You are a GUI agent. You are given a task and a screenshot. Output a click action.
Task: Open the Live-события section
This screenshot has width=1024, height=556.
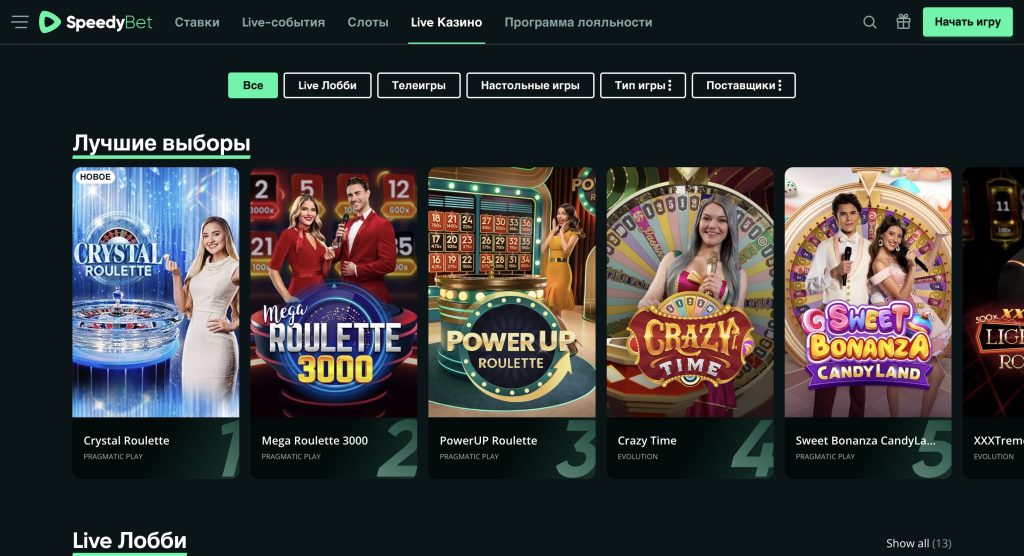click(x=283, y=22)
